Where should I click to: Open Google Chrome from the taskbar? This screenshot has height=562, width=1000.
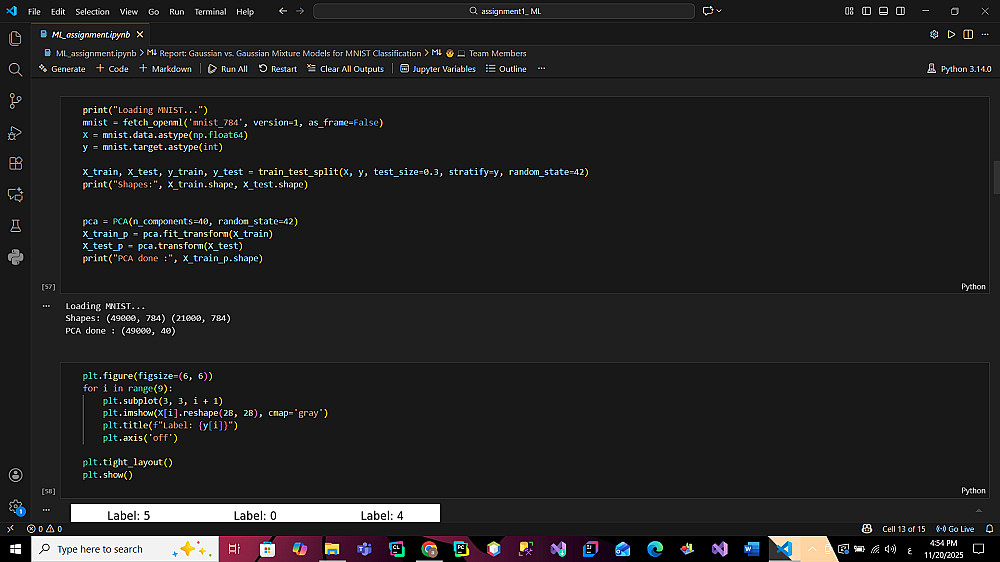(429, 549)
